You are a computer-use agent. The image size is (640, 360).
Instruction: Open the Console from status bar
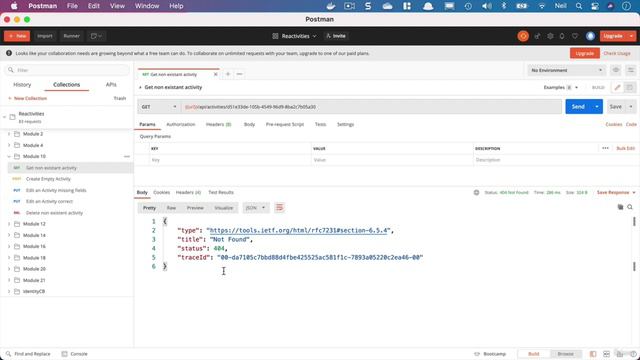coord(74,354)
